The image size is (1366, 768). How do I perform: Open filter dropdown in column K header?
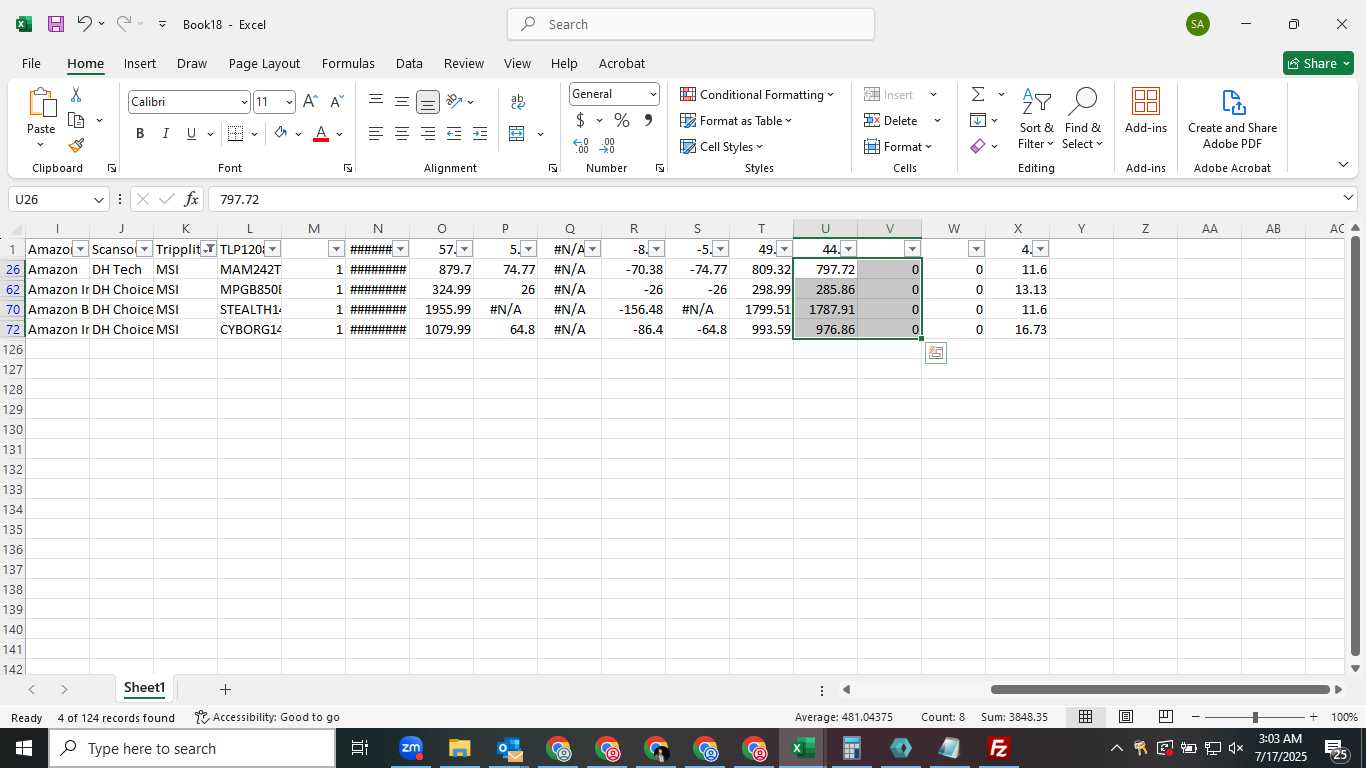(209, 249)
